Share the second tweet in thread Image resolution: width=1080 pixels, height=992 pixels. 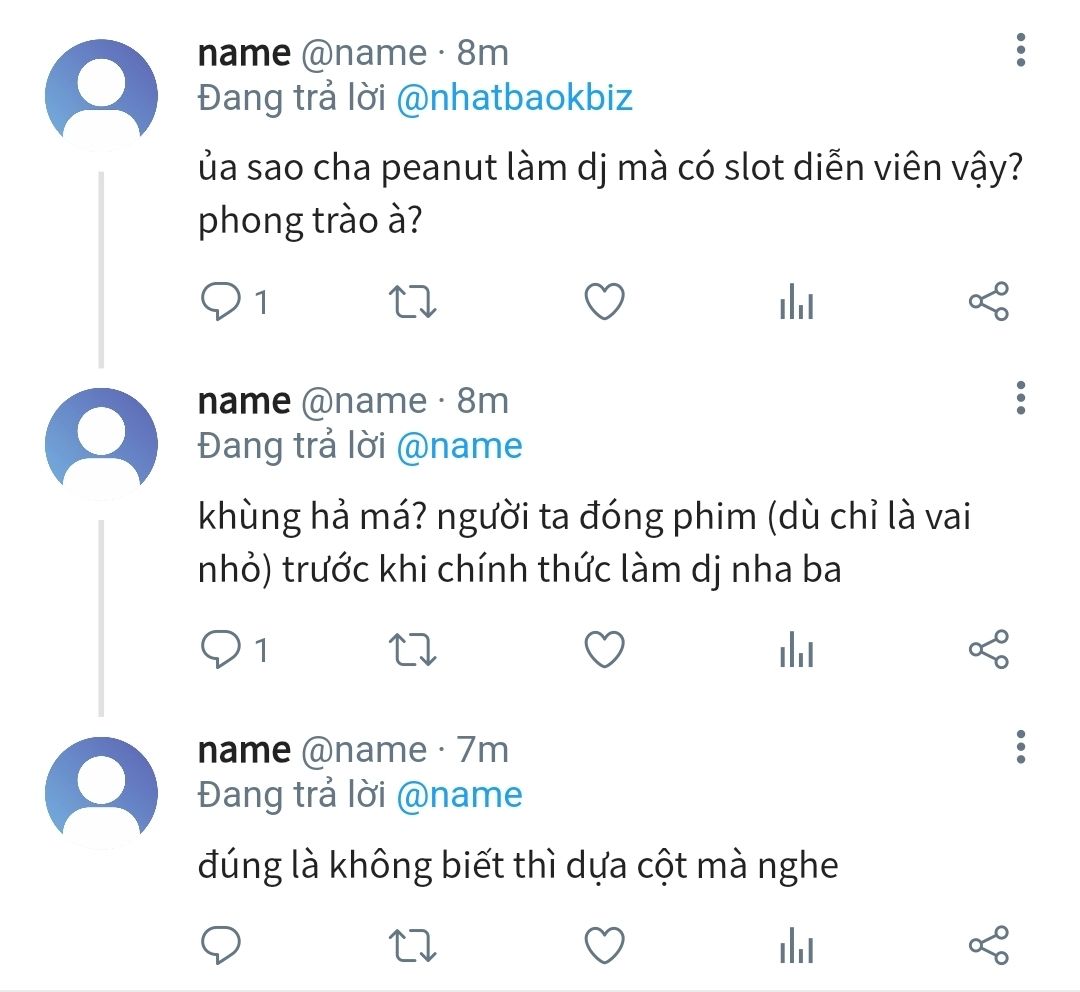click(989, 651)
